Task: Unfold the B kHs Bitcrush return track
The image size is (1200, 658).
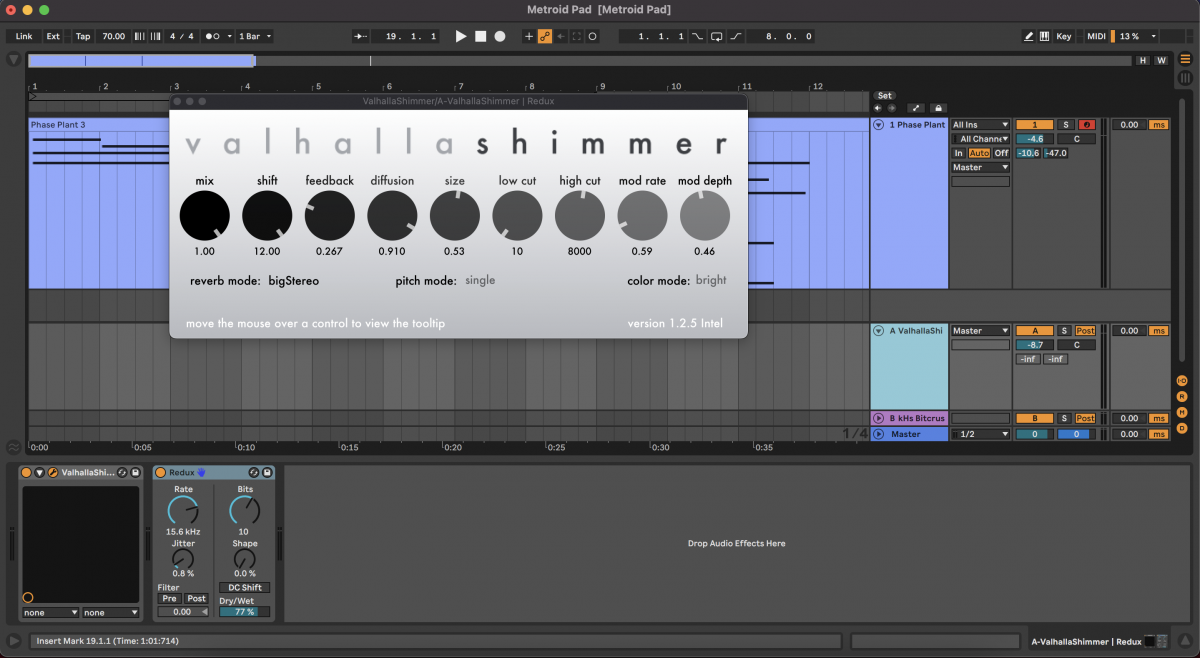Action: point(879,419)
